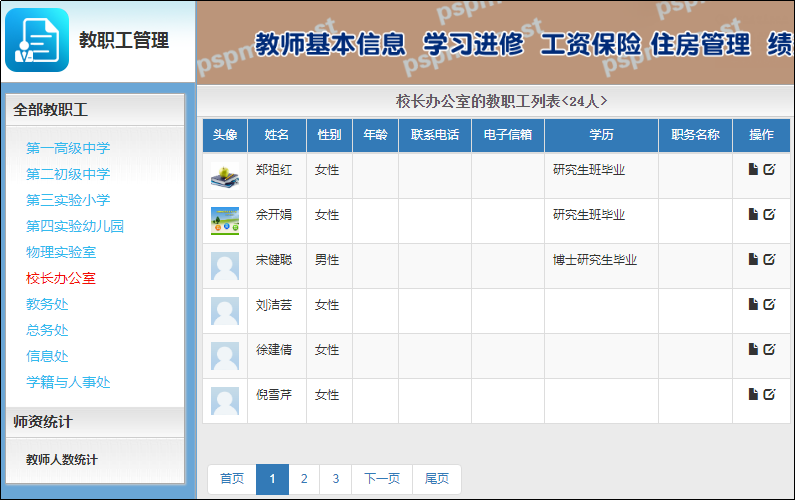Open 教师人数统计 statistics link
Image resolution: width=796 pixels, height=501 pixels.
(62, 460)
